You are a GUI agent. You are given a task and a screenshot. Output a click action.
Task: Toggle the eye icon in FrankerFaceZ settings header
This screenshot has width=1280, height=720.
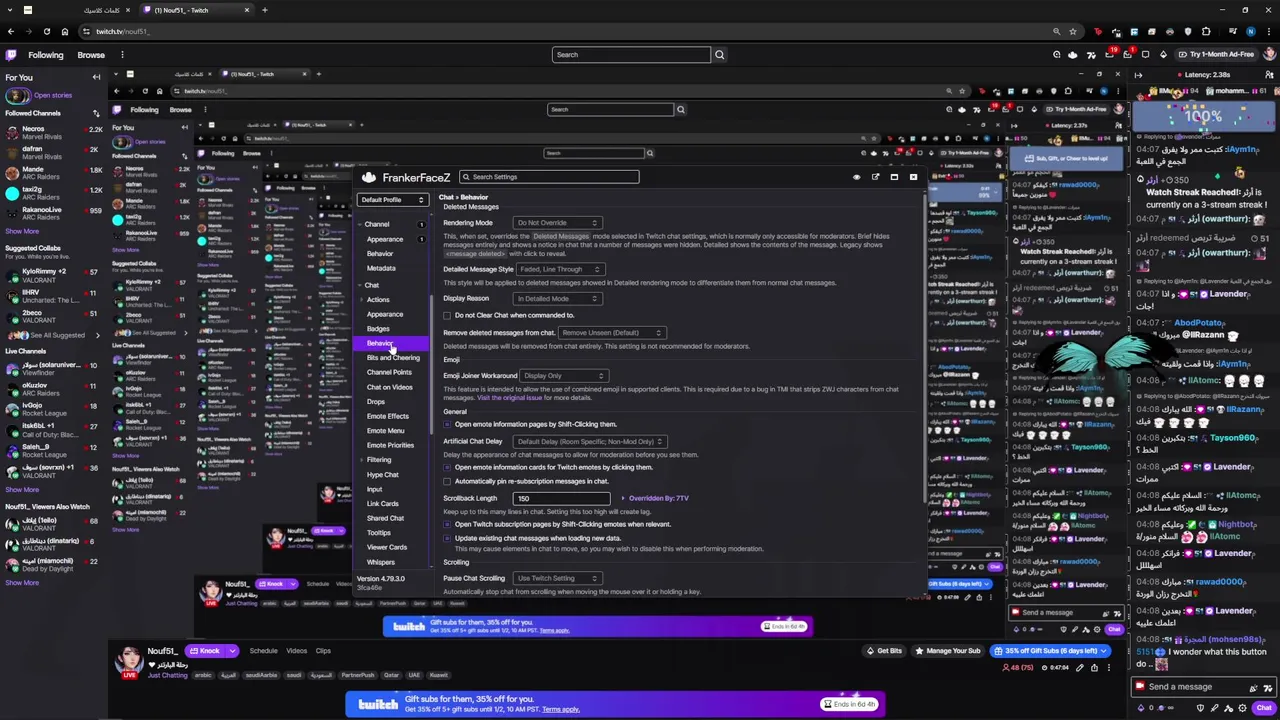click(x=856, y=177)
